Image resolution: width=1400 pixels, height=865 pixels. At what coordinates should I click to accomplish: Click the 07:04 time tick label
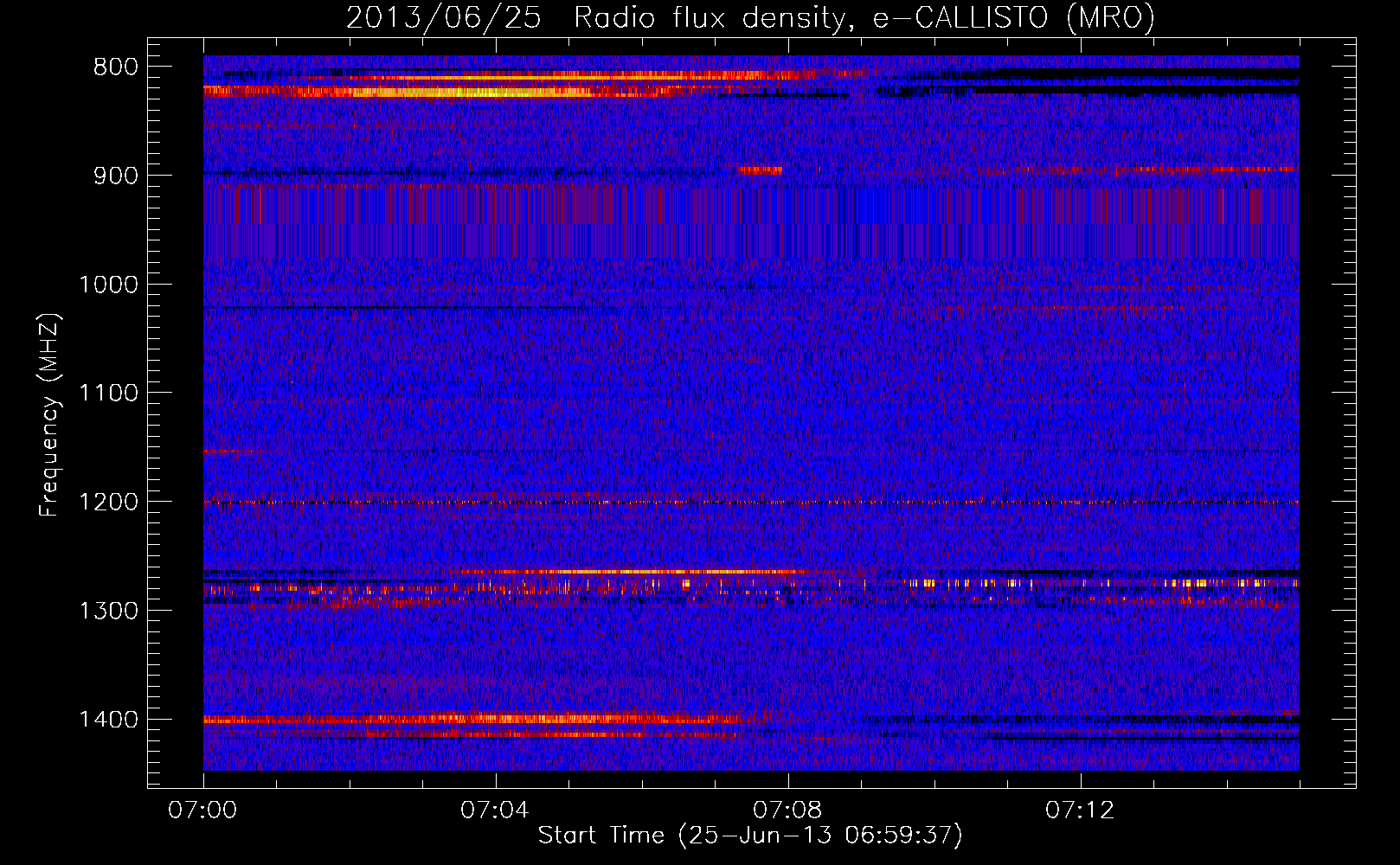[495, 811]
